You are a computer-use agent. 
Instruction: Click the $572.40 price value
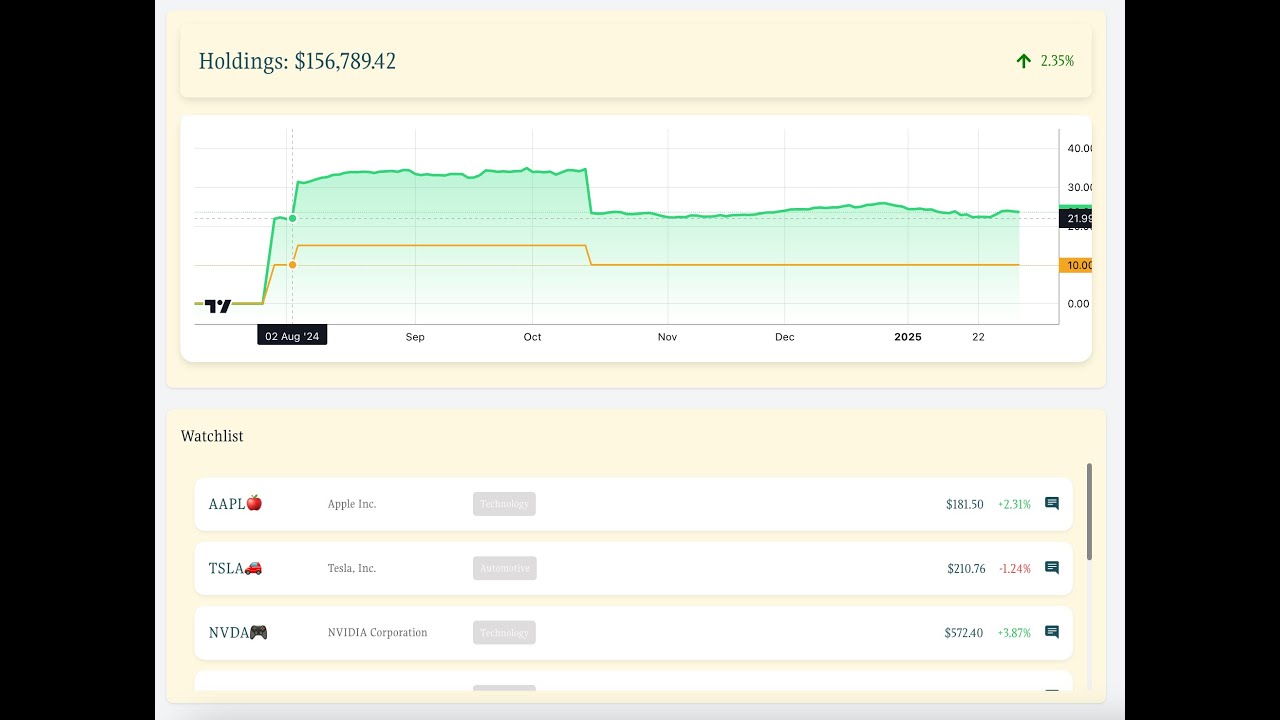(964, 632)
